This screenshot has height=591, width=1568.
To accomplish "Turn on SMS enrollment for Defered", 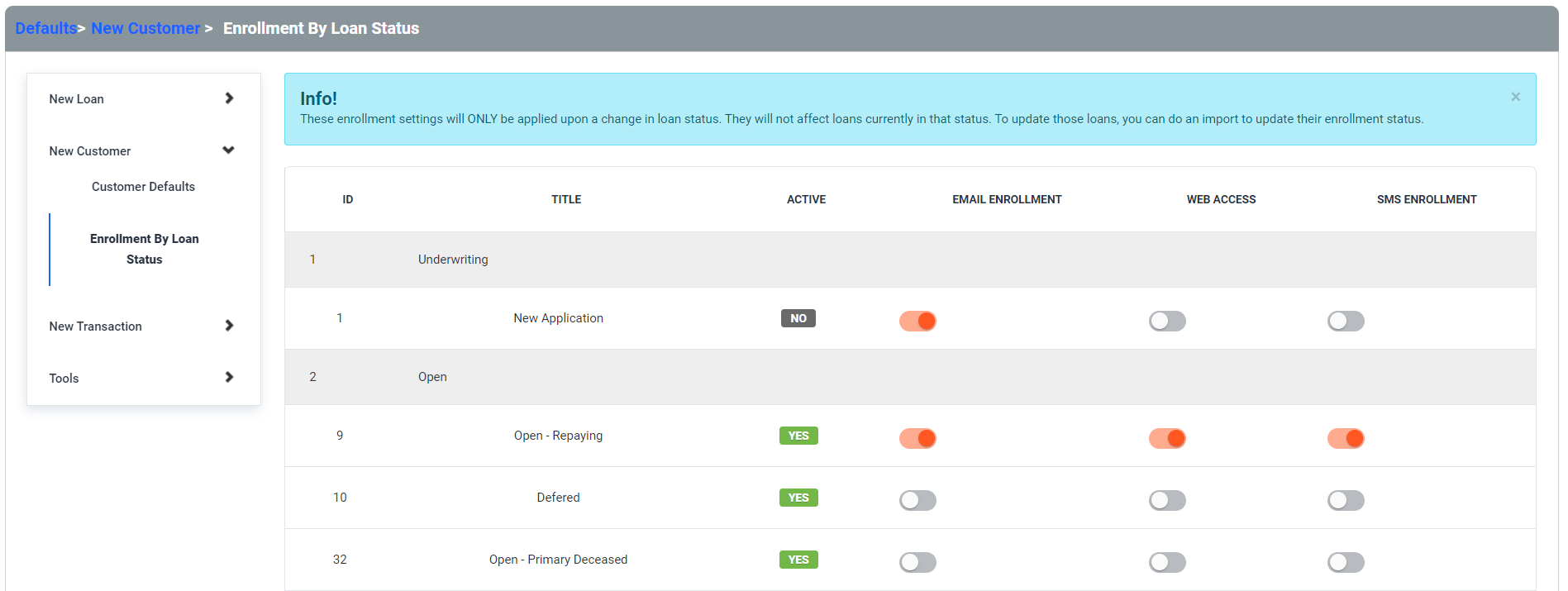I will point(1346,500).
